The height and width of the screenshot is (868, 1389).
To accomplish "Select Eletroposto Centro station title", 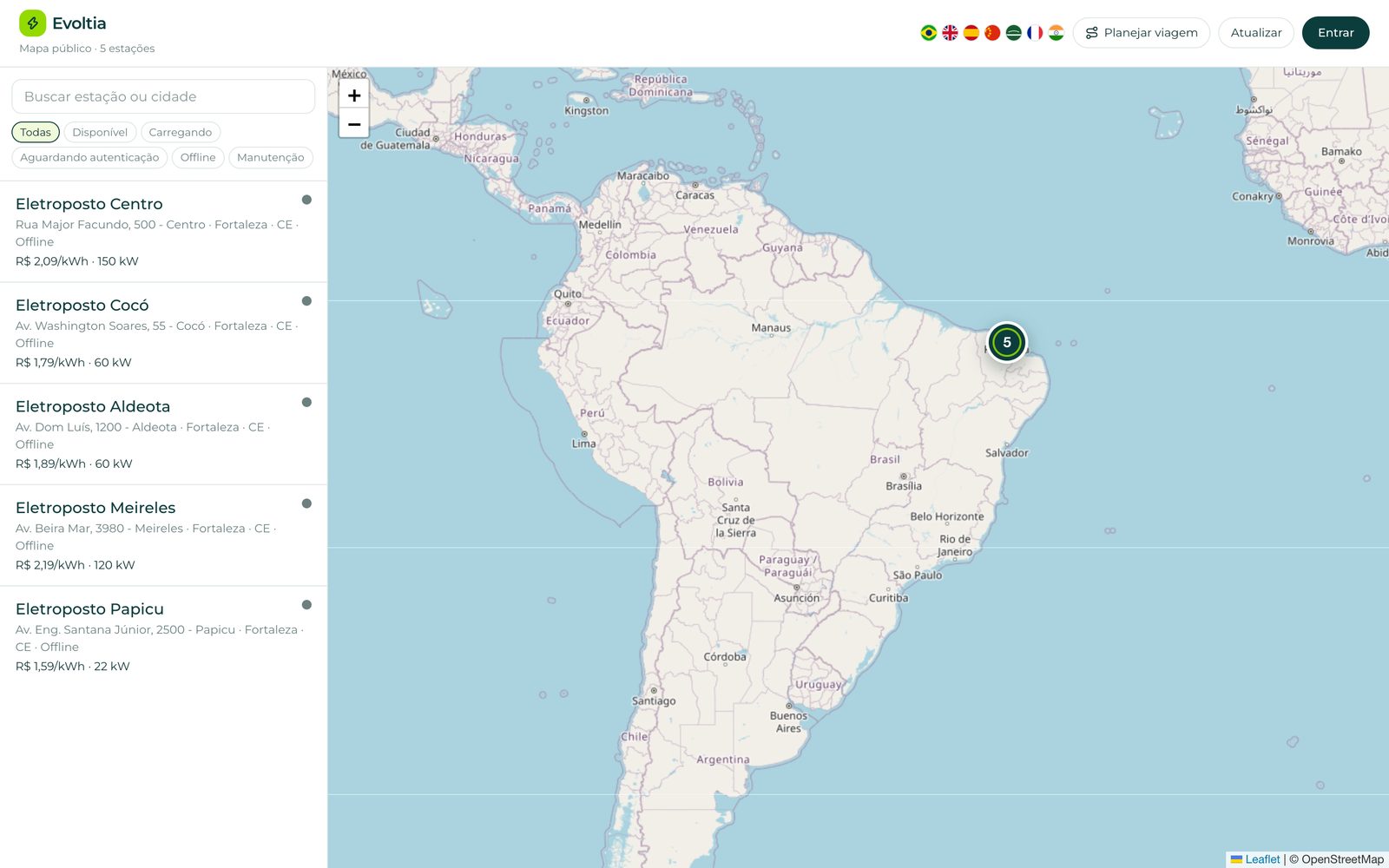I will 89,204.
